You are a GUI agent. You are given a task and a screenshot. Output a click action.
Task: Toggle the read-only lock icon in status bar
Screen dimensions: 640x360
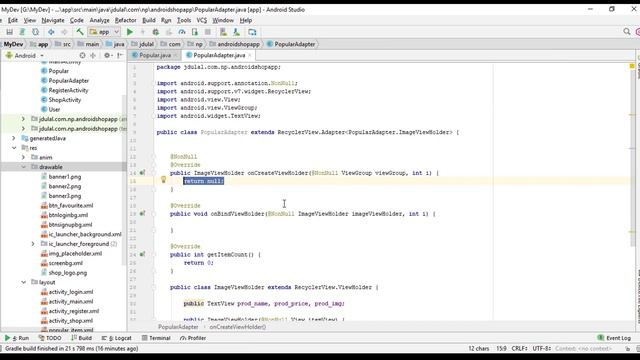pyautogui.click(x=627, y=349)
